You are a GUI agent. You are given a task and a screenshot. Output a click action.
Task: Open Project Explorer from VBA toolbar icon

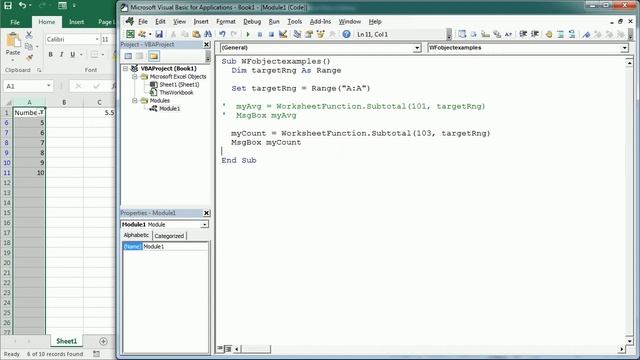[x=297, y=34]
